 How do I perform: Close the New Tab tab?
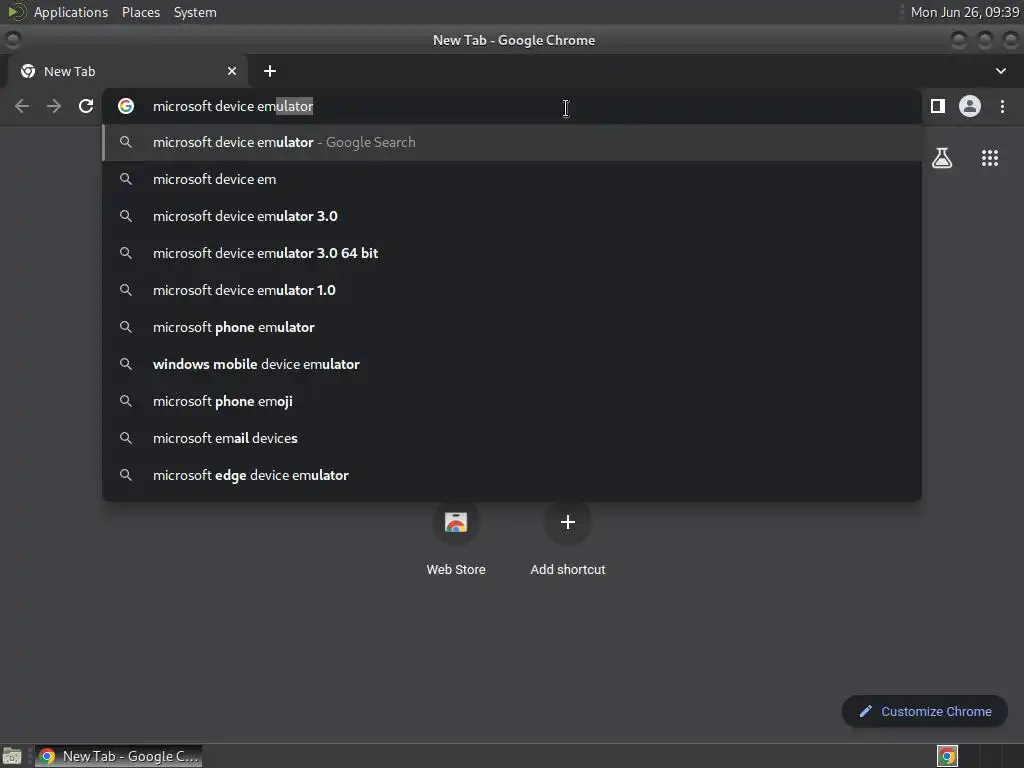click(232, 71)
